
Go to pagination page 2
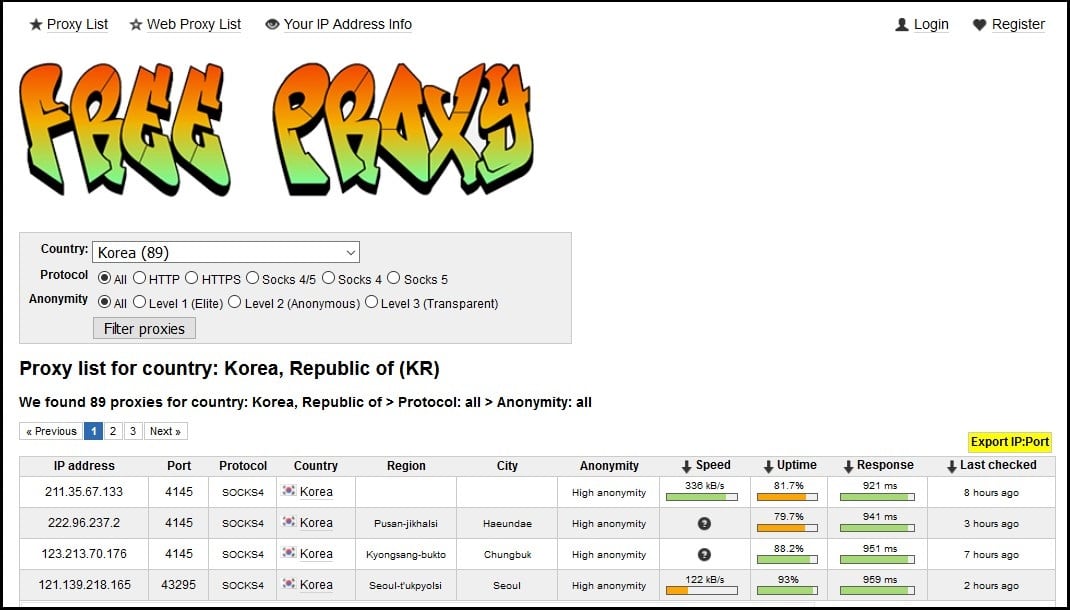113,431
